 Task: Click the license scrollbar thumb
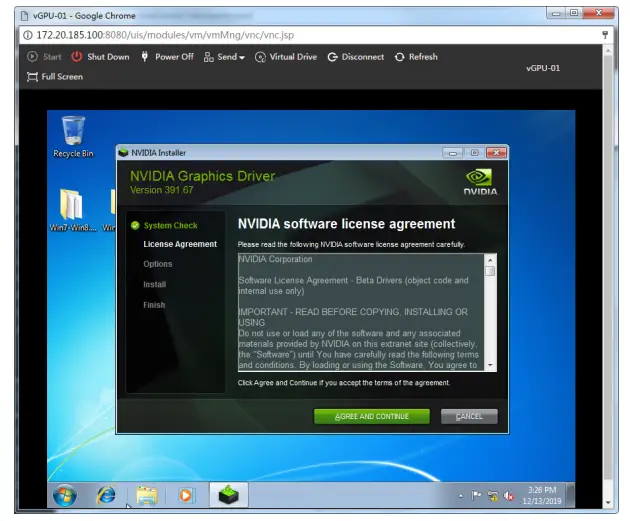[490, 271]
